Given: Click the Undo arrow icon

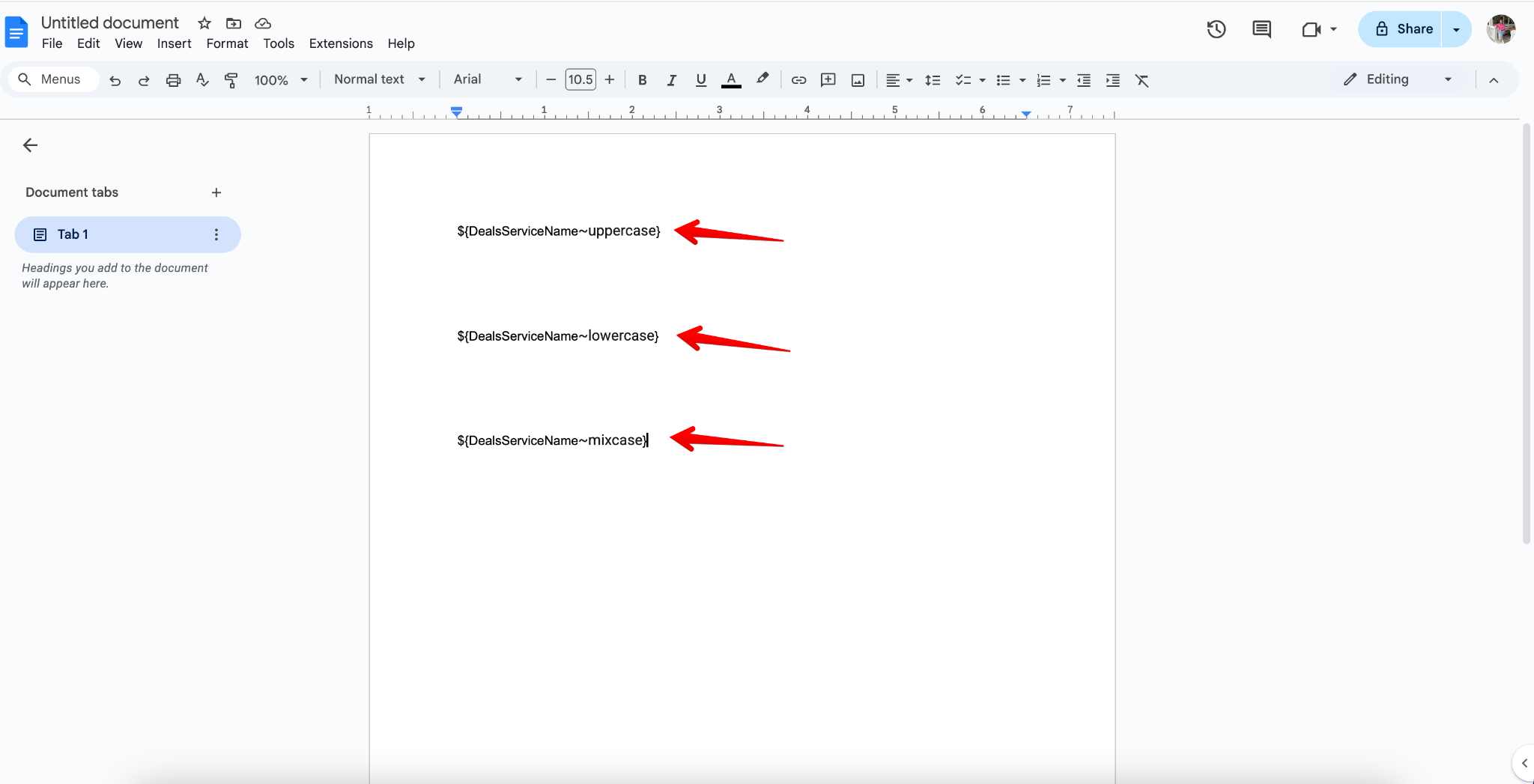Looking at the screenshot, I should click(115, 80).
